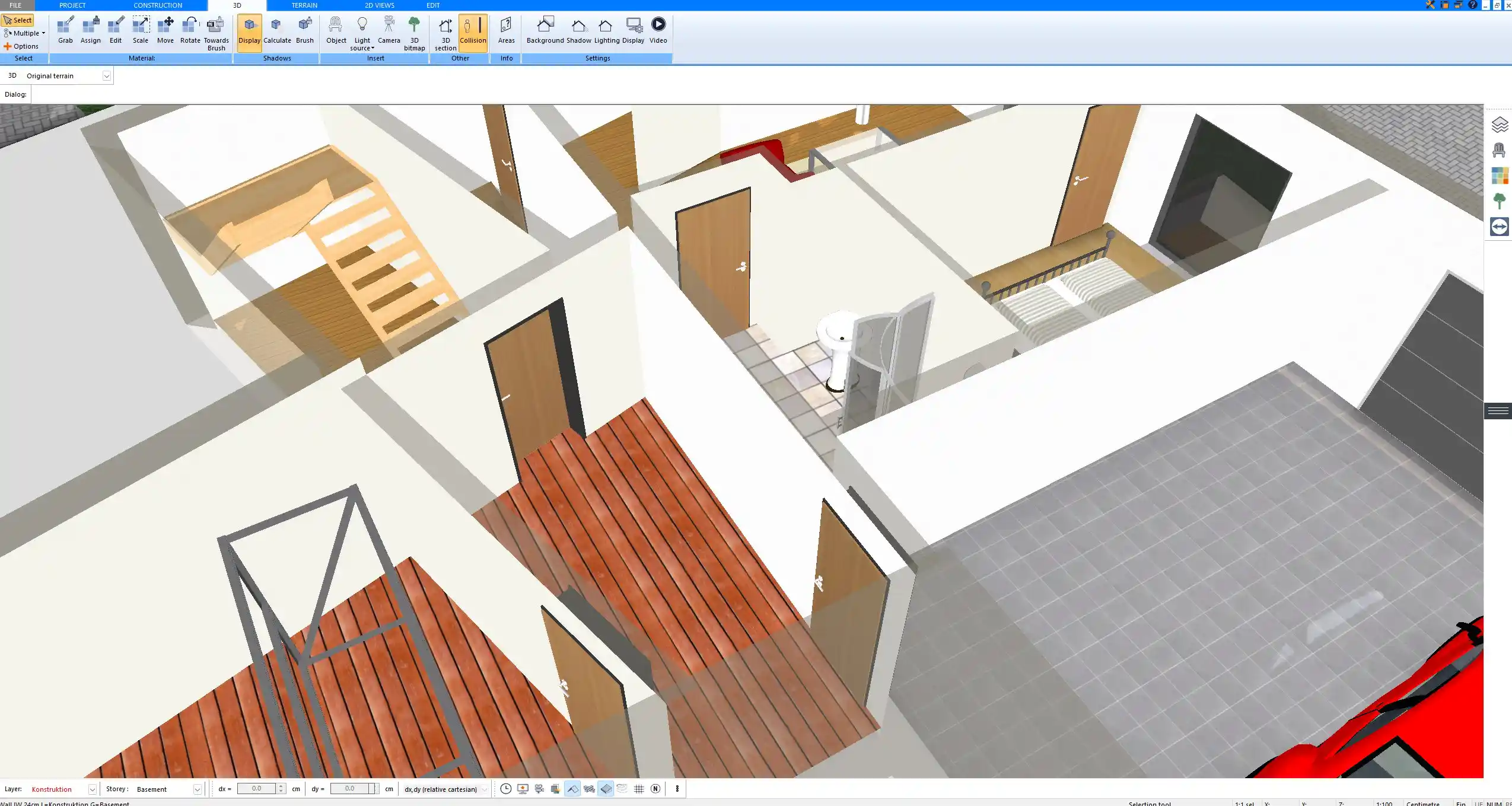Open the Shadow settings

point(578,31)
